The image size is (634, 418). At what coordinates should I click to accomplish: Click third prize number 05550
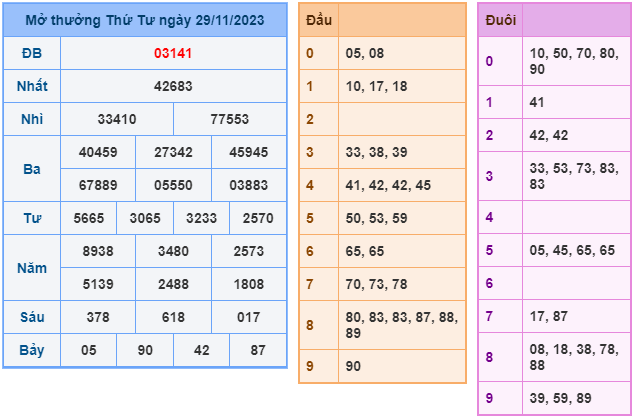(173, 185)
